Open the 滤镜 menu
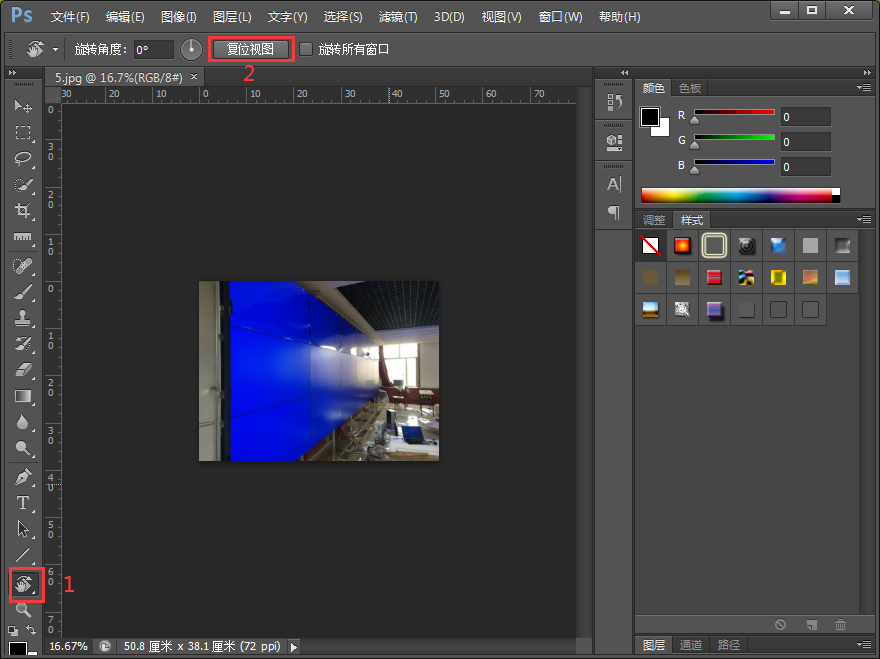 (x=397, y=17)
